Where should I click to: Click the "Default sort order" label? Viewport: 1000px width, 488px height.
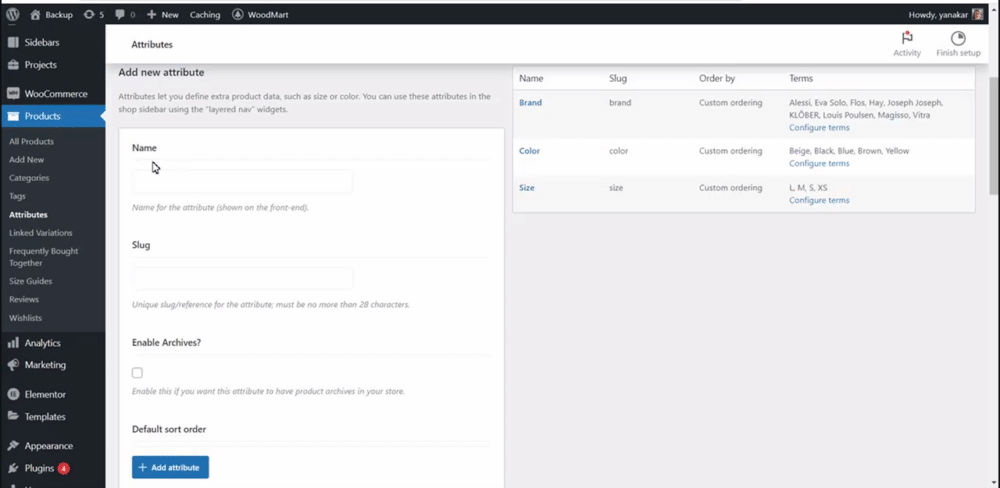pyautogui.click(x=169, y=429)
